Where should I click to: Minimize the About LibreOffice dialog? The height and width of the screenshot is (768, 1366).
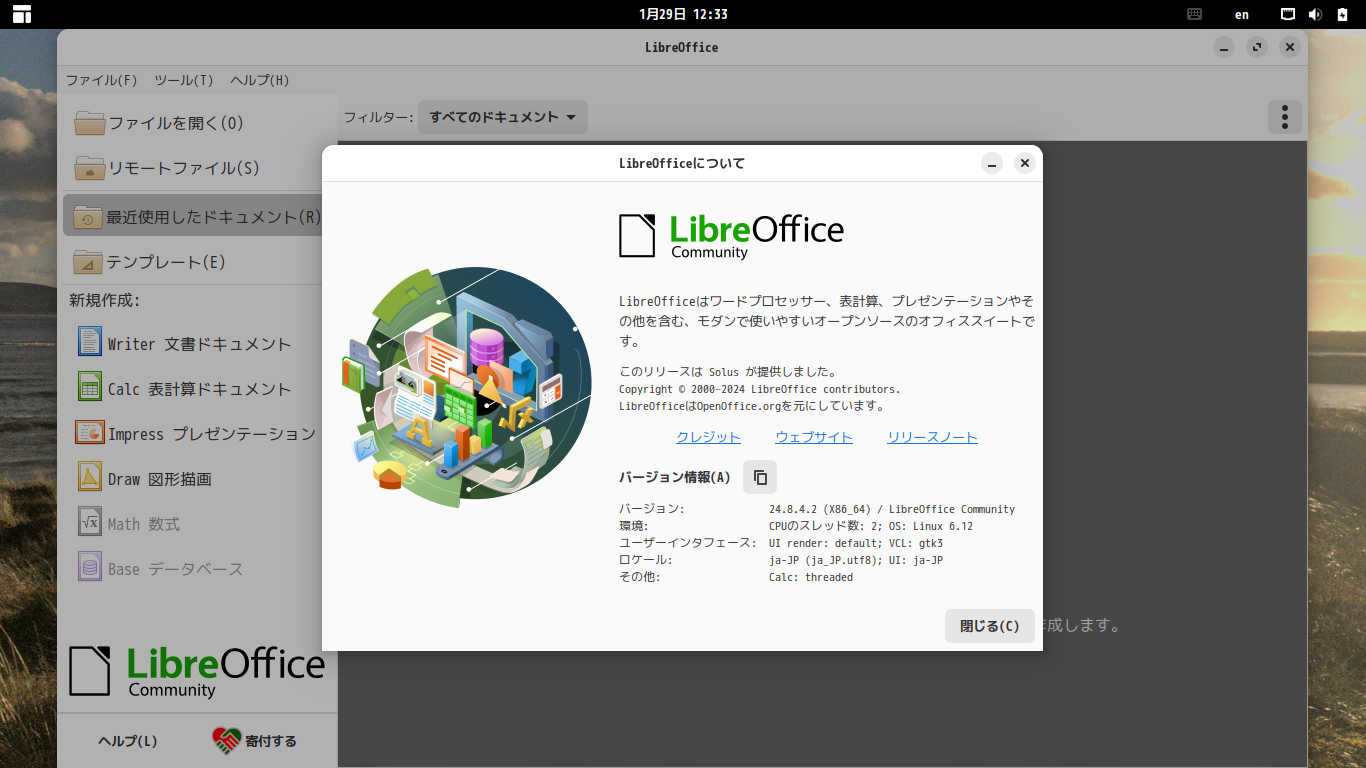[x=992, y=163]
